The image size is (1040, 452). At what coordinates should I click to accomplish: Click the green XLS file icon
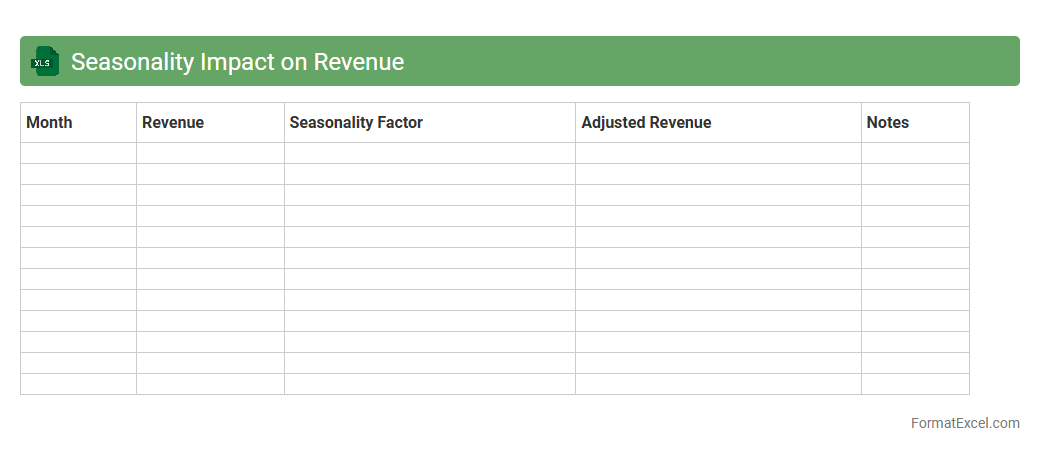(x=45, y=61)
